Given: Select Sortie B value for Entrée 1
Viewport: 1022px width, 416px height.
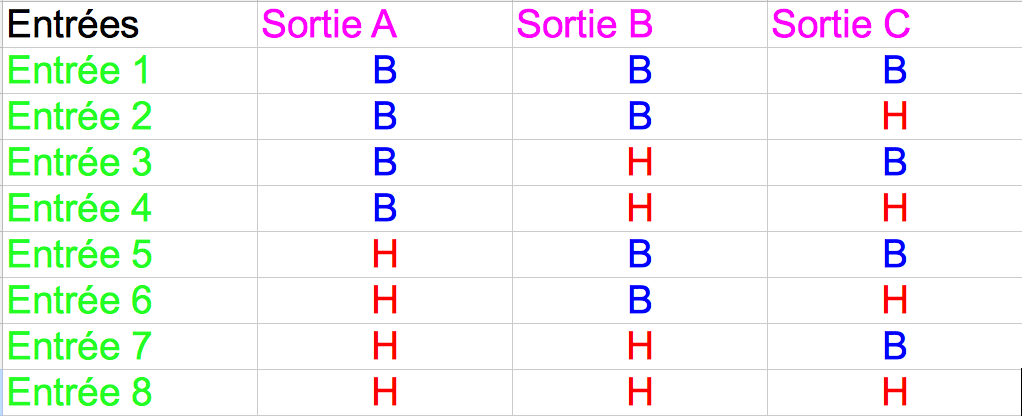Looking at the screenshot, I should coord(640,71).
